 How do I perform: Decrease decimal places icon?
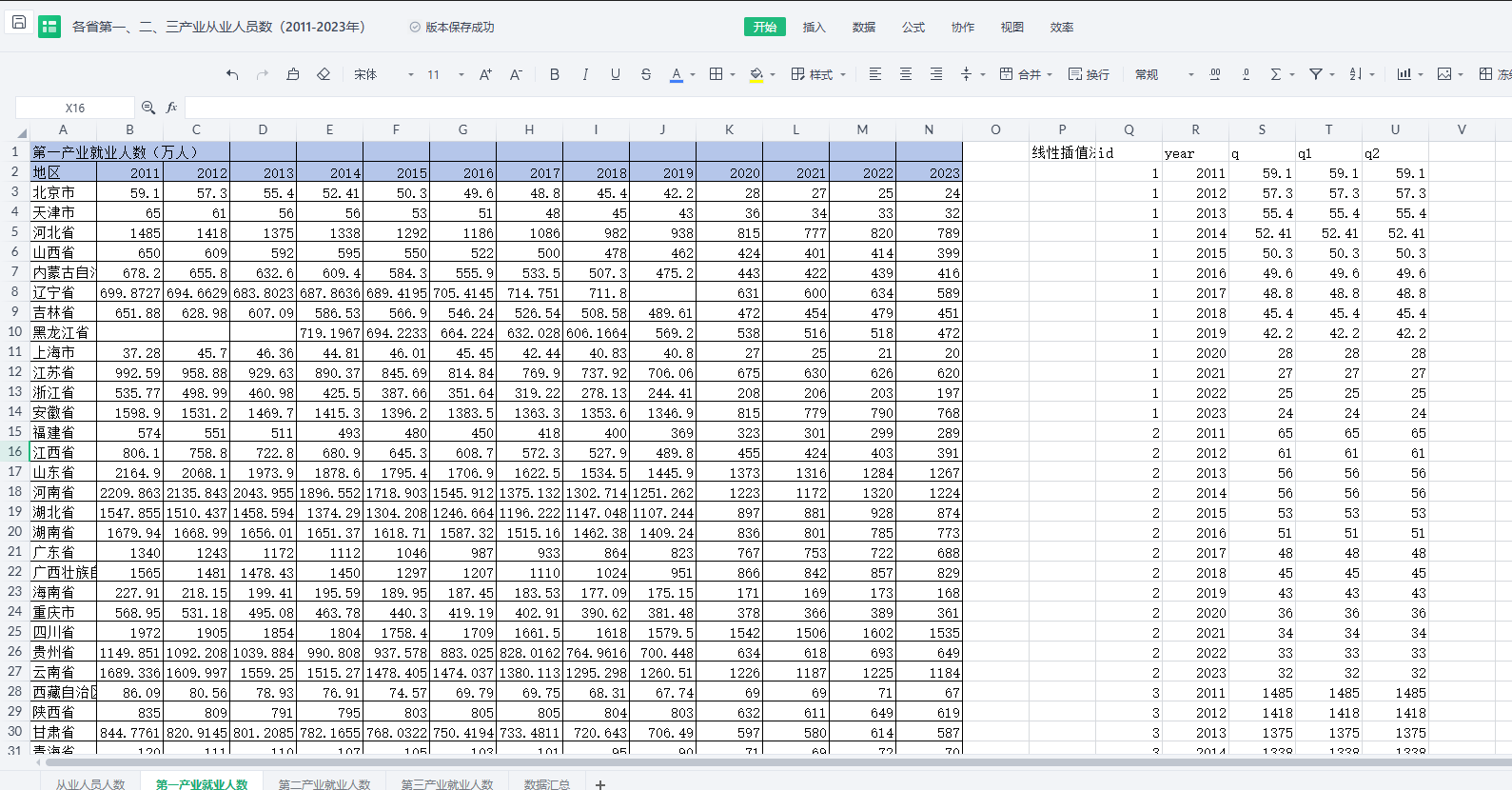click(x=1246, y=74)
